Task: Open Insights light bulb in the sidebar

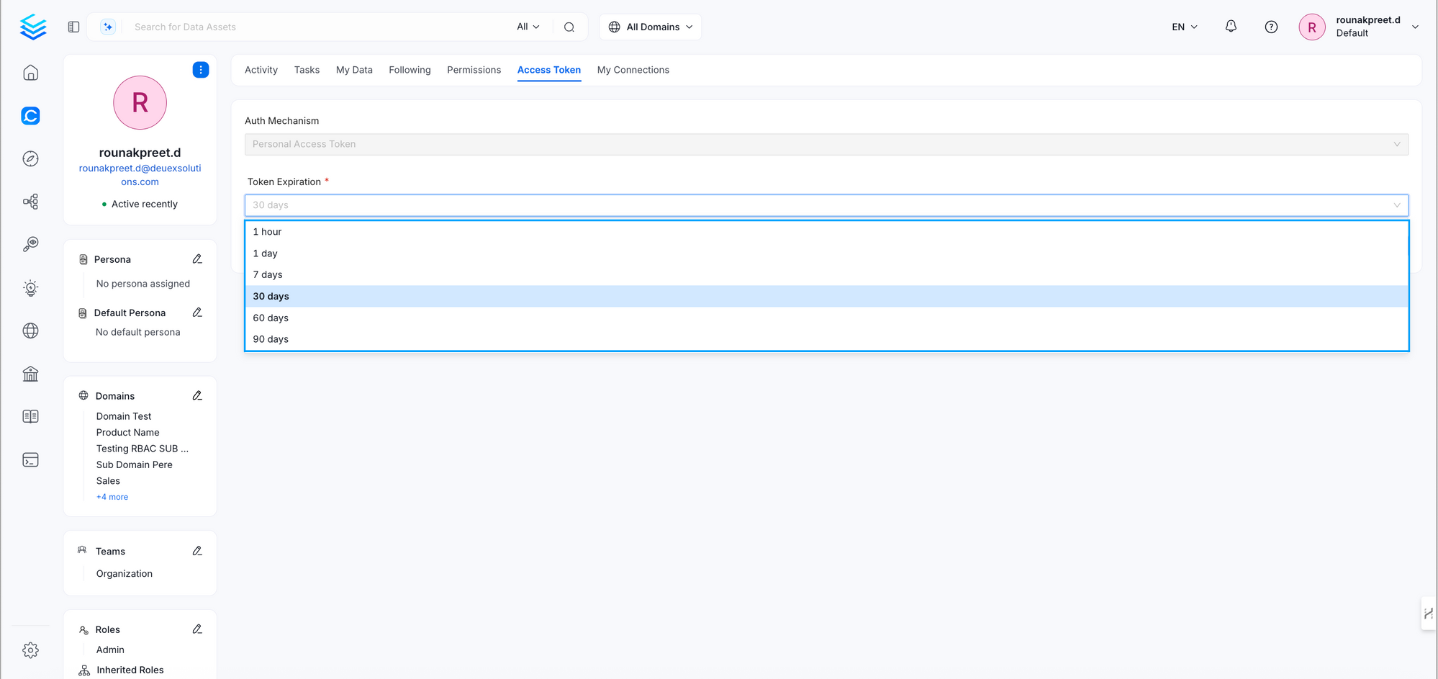Action: pyautogui.click(x=31, y=288)
